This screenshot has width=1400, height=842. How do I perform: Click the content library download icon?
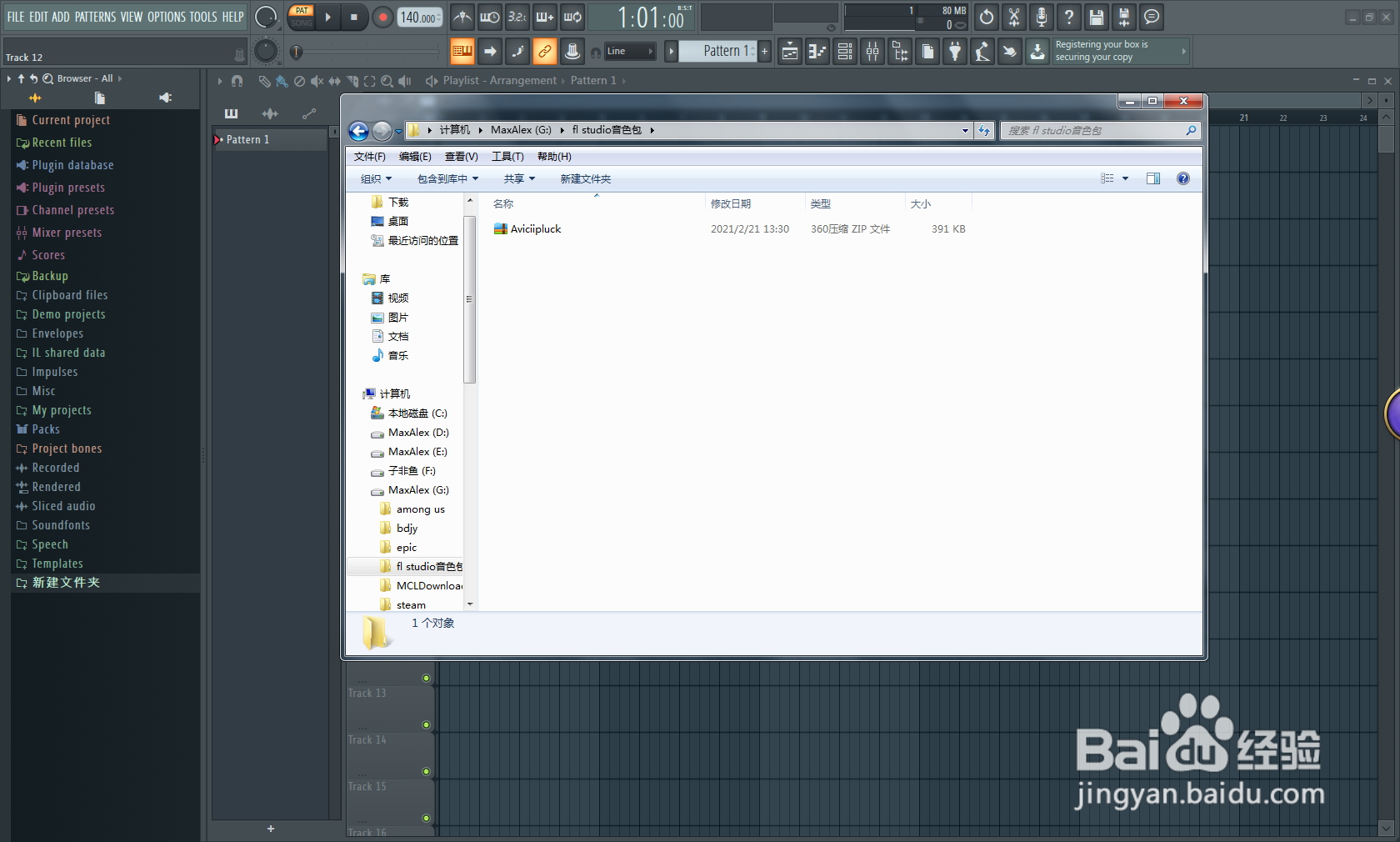(1037, 52)
